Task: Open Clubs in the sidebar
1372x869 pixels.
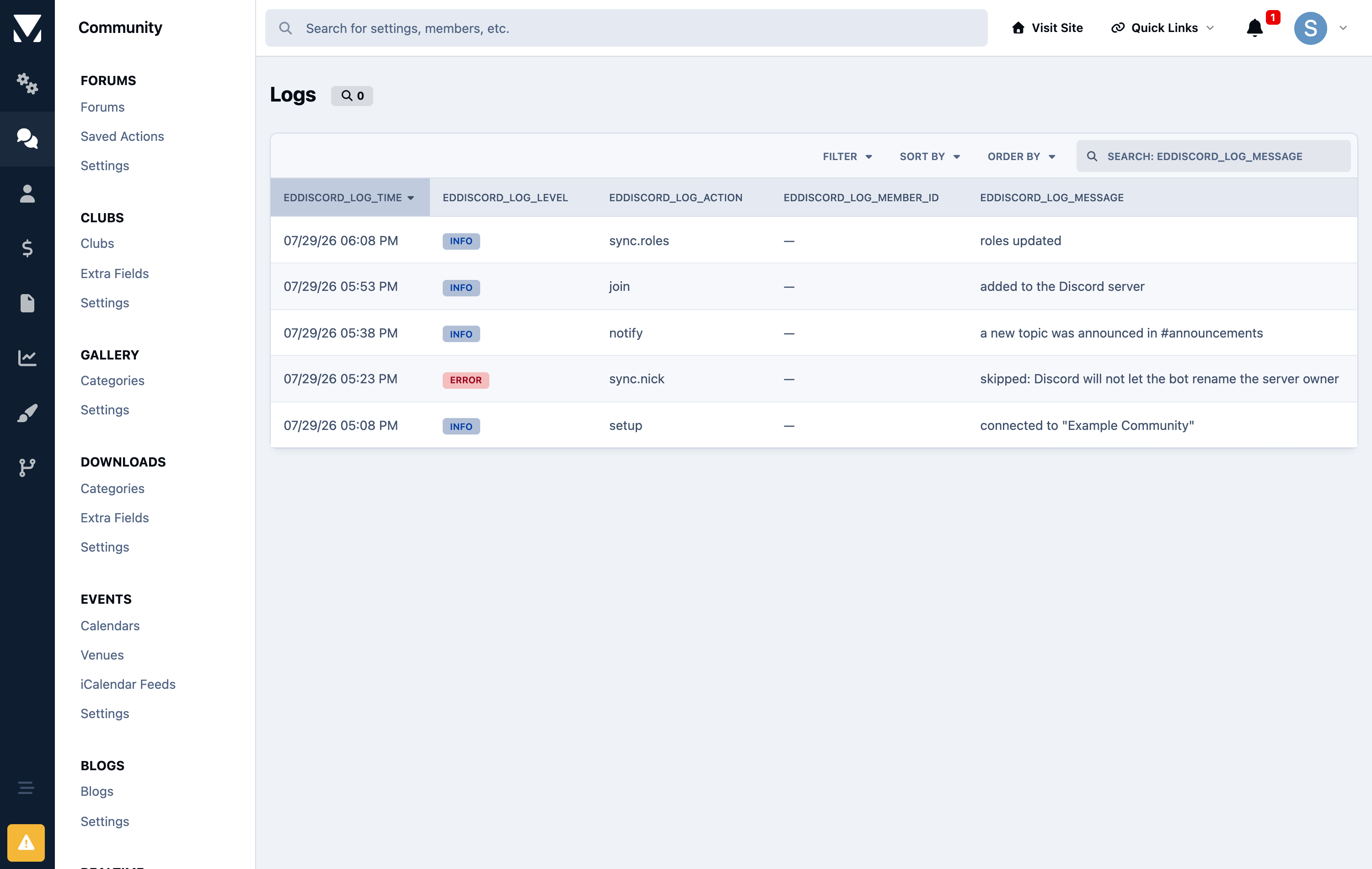Action: (97, 243)
